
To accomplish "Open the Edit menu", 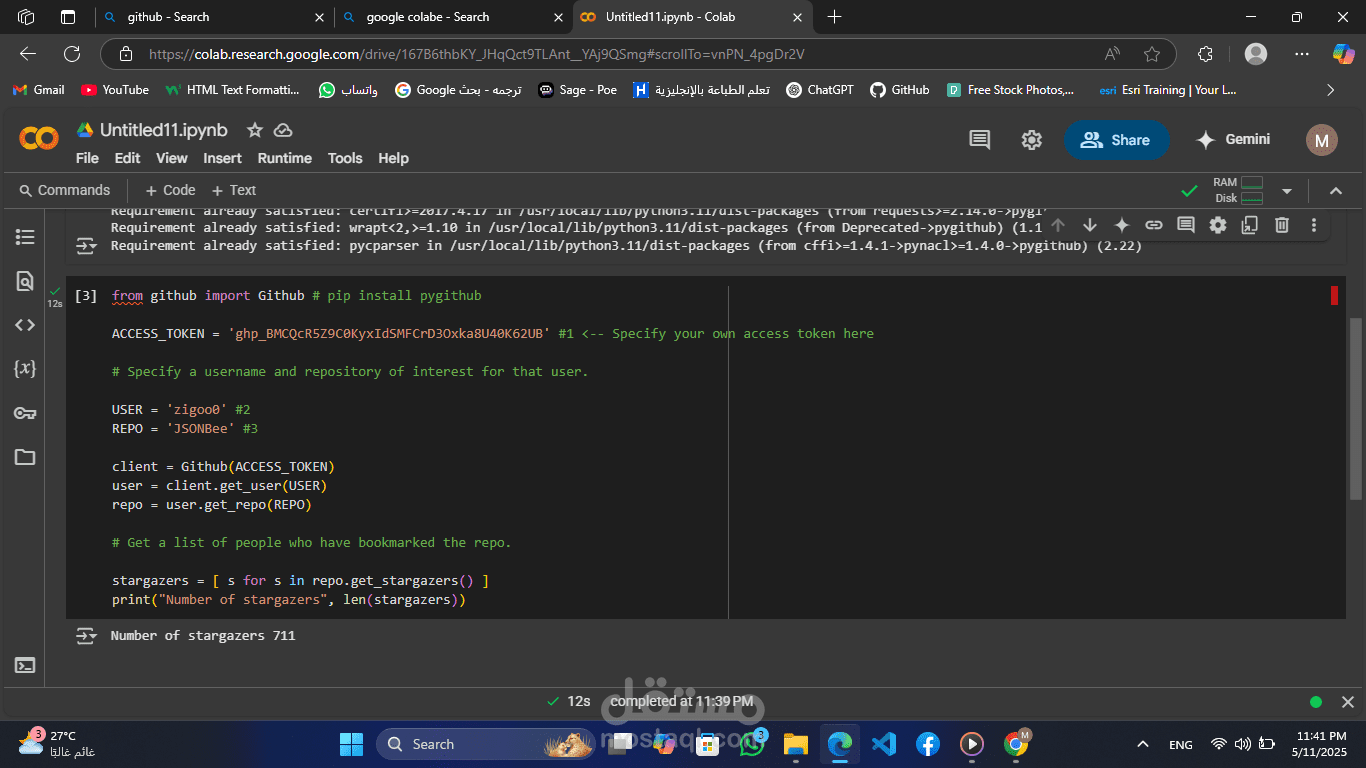I will pos(127,158).
